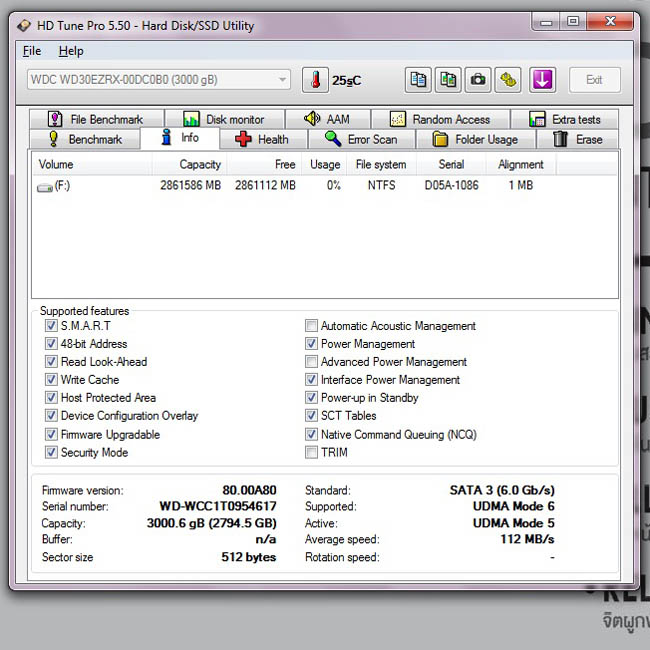Expand the WDC WD30EZRX drive dropdown

[159, 80]
